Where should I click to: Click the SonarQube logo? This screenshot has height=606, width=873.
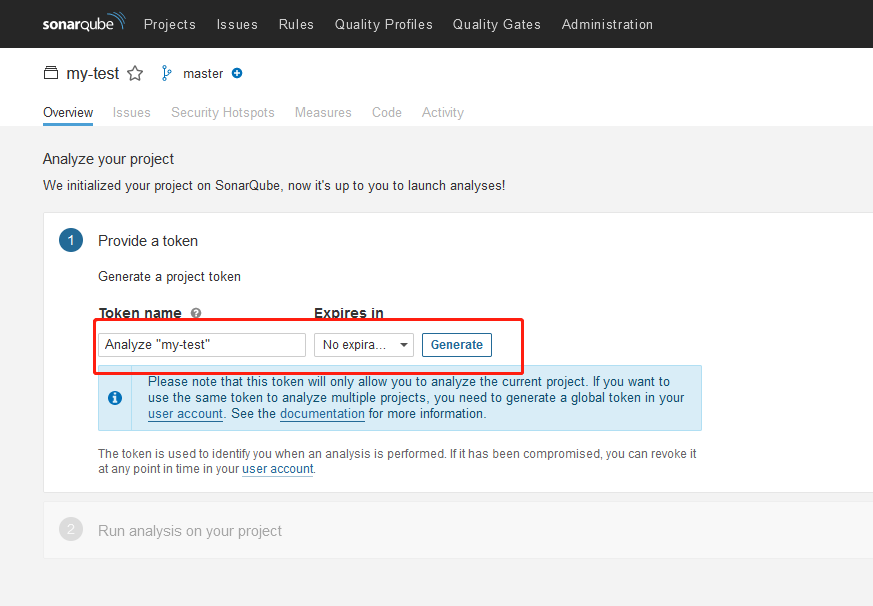coord(84,23)
